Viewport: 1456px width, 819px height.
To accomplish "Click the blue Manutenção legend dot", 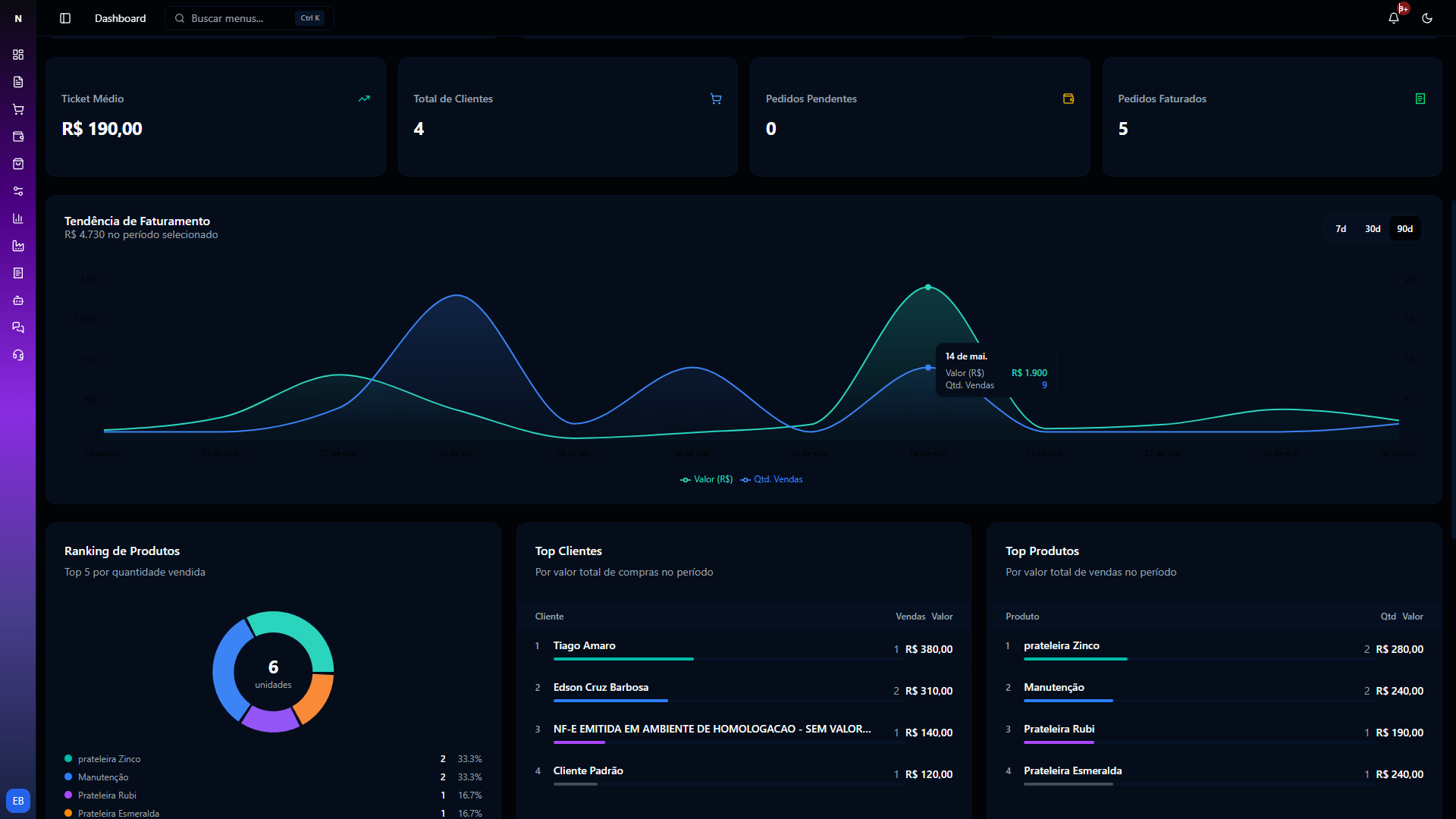I will (68, 777).
